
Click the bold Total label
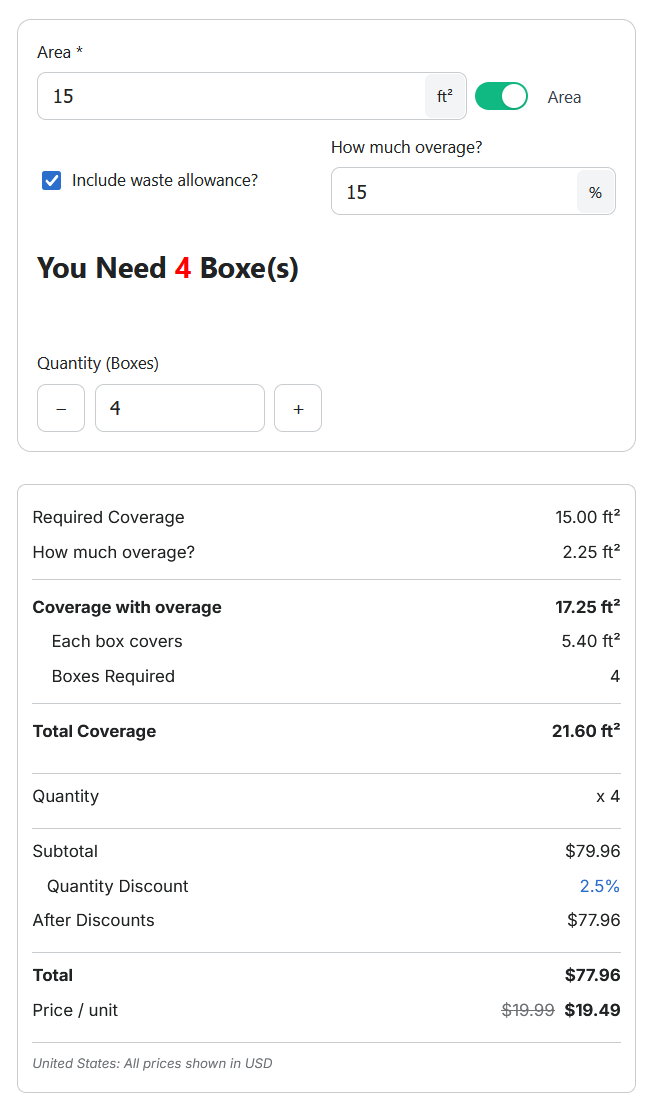[x=52, y=975]
